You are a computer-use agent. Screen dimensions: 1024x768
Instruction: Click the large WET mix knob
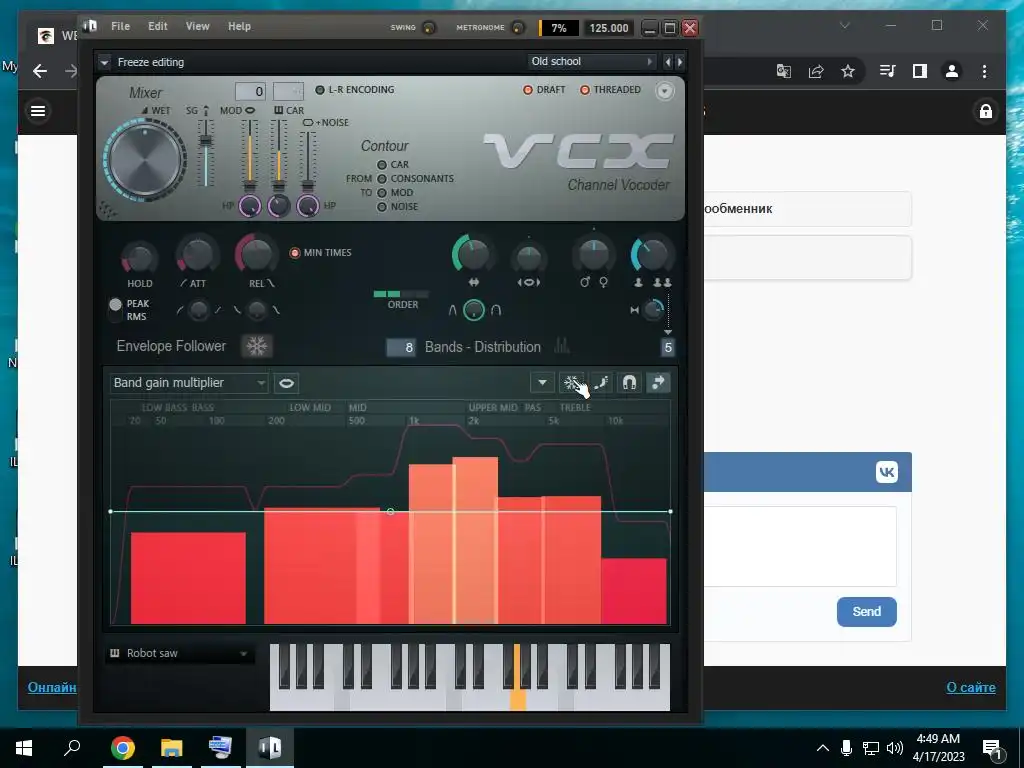click(x=145, y=159)
